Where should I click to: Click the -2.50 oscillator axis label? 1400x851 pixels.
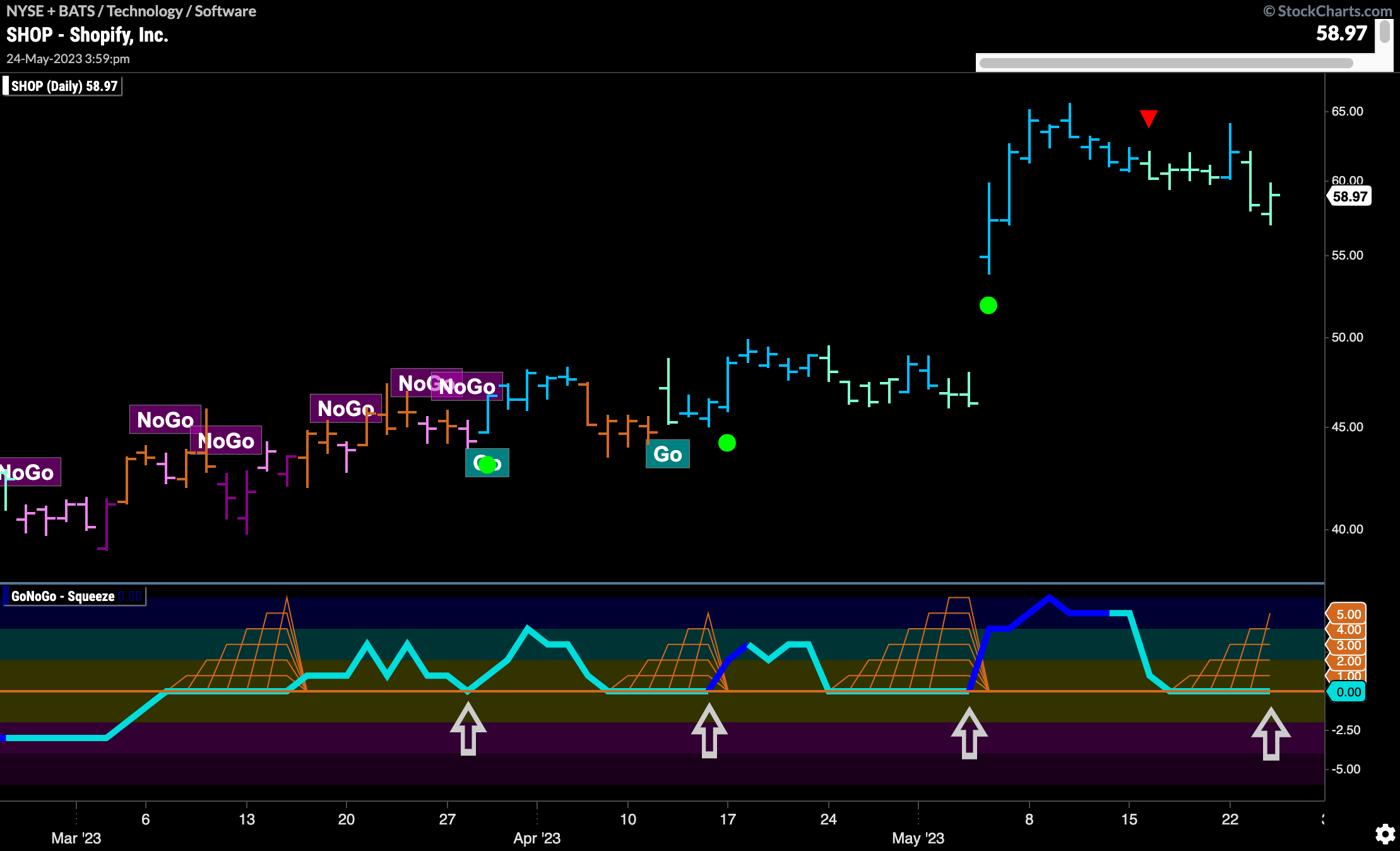coord(1346,730)
